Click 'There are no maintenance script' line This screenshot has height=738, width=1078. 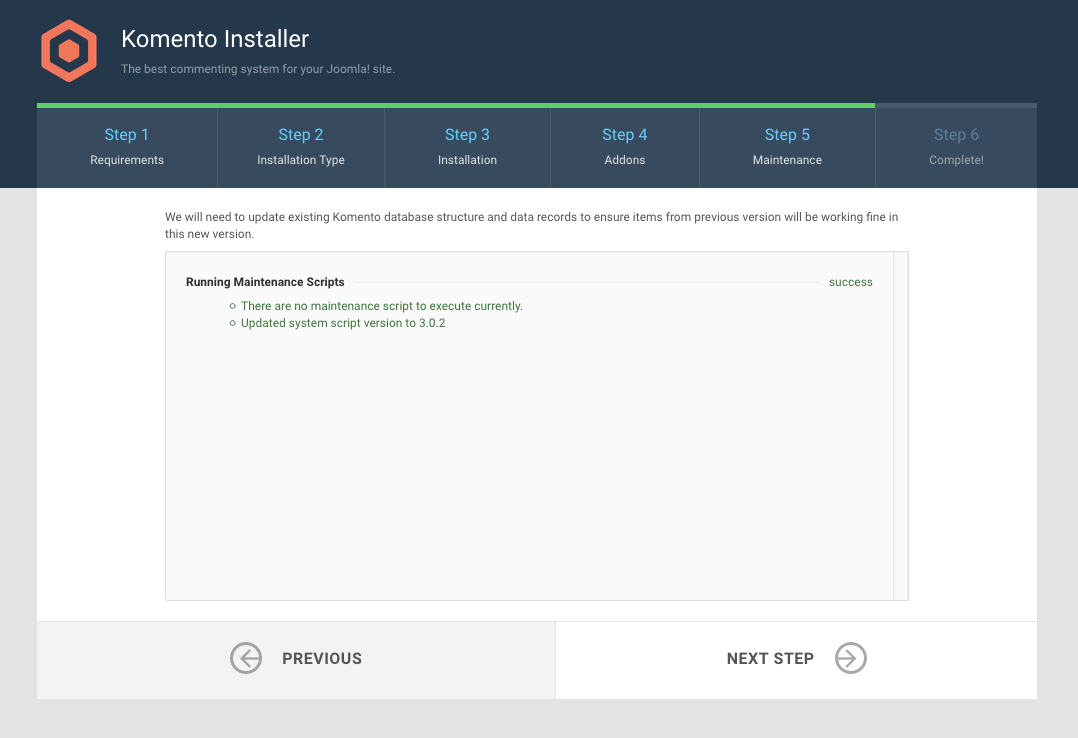pos(382,306)
